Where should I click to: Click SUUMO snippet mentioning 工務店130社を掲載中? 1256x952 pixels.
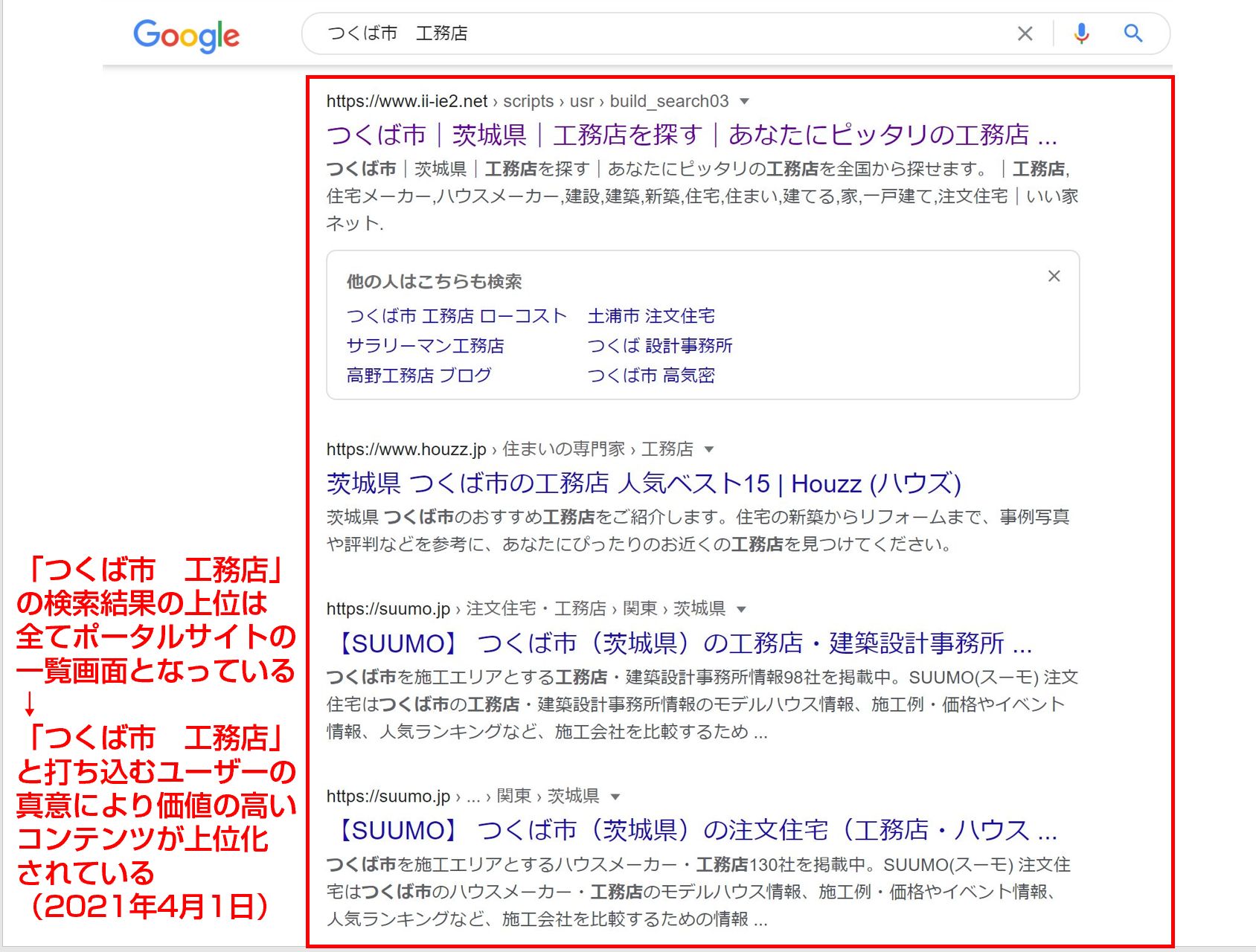(698, 892)
